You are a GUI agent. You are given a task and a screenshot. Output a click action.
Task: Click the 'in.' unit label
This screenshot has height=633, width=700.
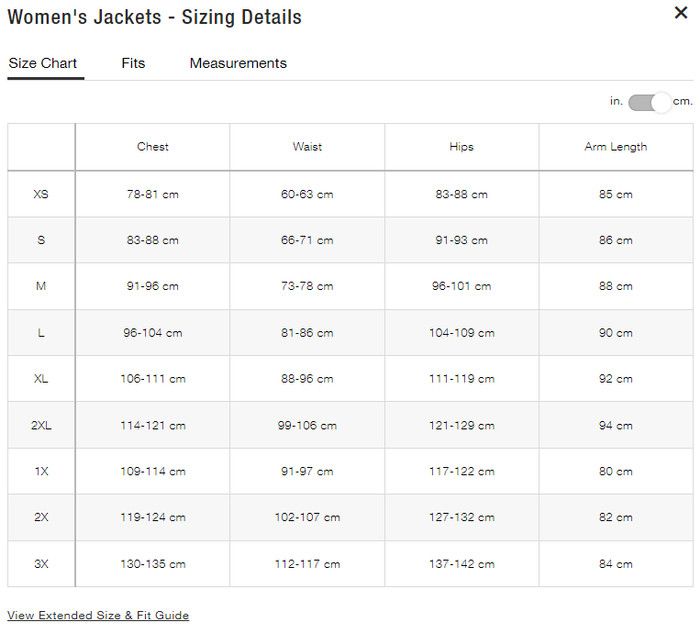click(x=616, y=101)
